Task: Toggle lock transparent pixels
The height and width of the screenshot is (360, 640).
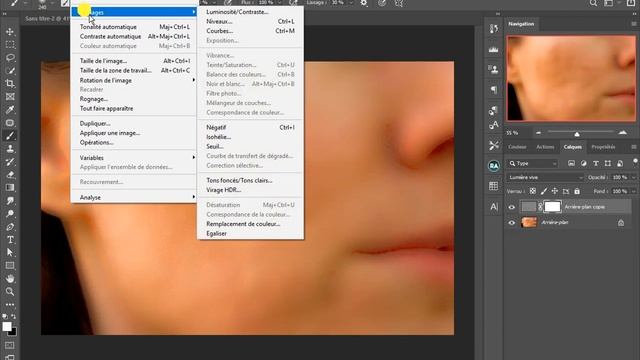Action: (533, 191)
